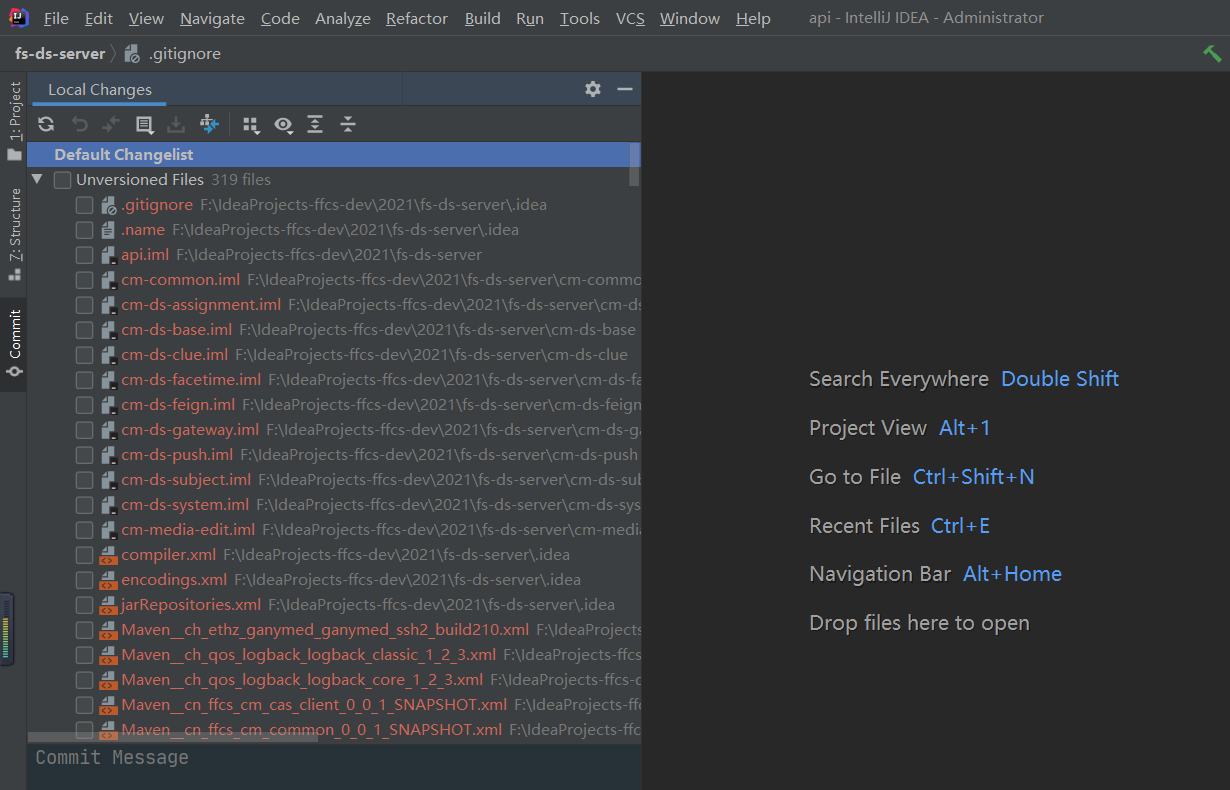The width and height of the screenshot is (1230, 790).
Task: Expand all items using Expand All icon
Action: coord(315,124)
